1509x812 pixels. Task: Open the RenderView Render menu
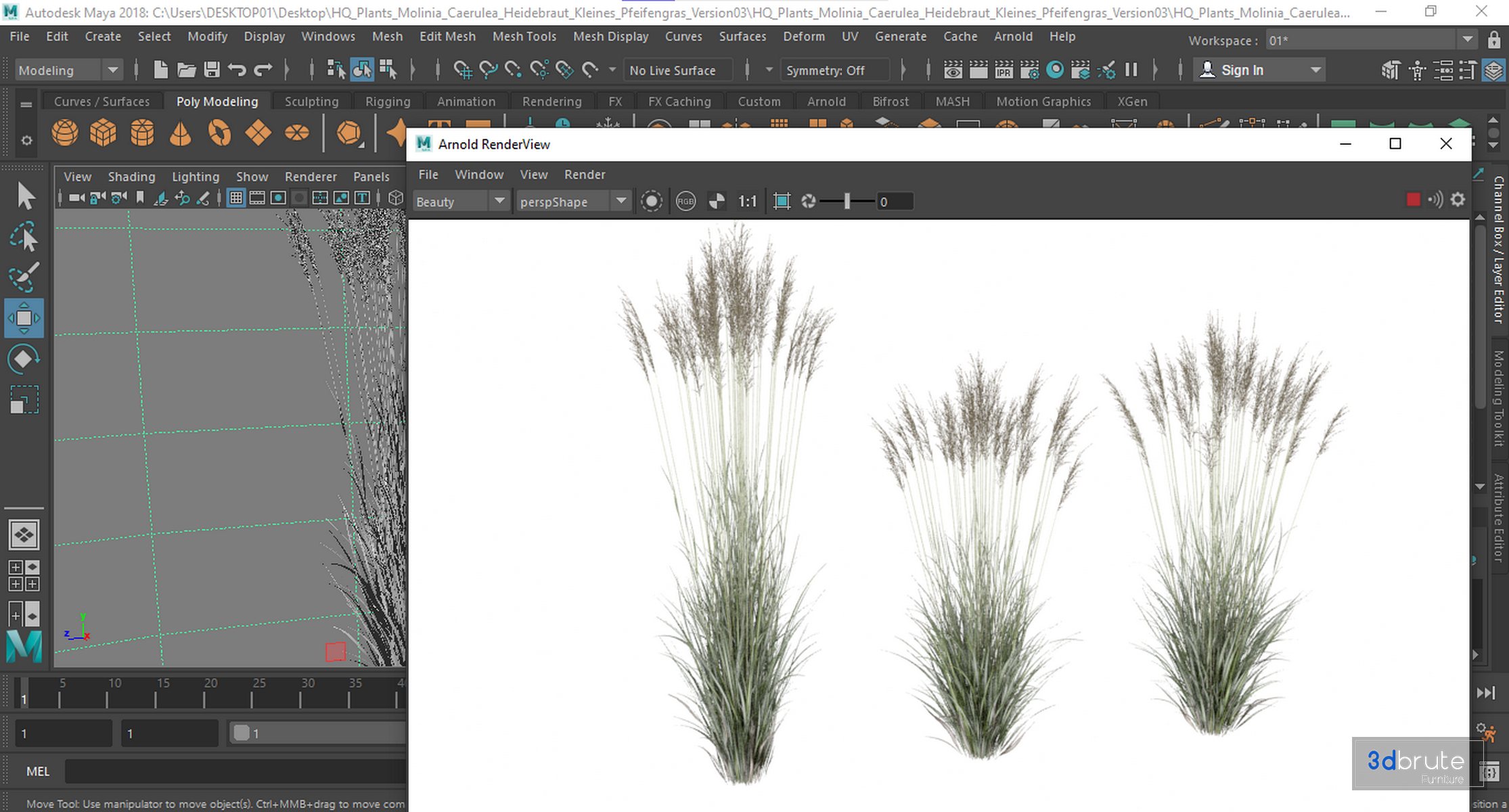click(x=585, y=175)
